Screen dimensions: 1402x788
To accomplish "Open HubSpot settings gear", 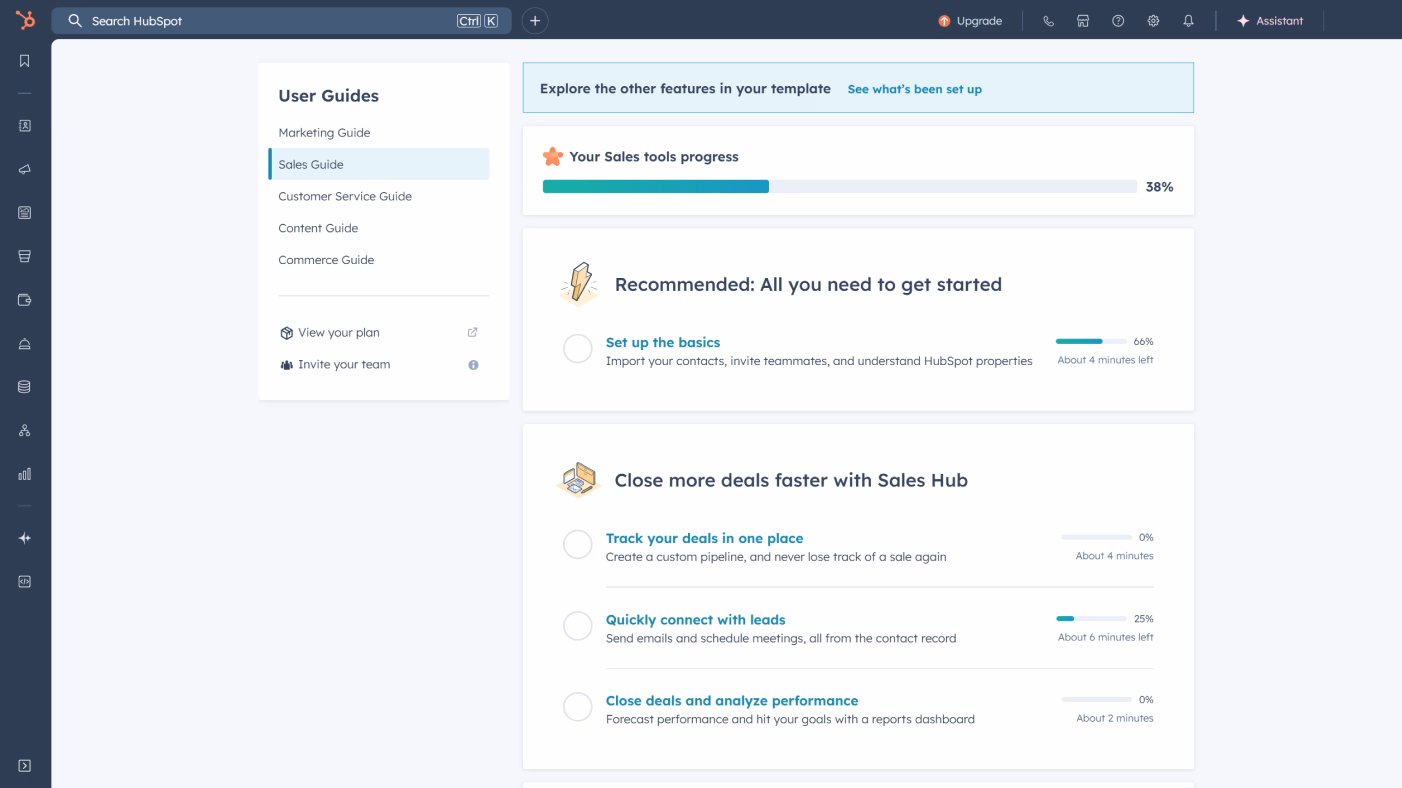I will click(1153, 20).
